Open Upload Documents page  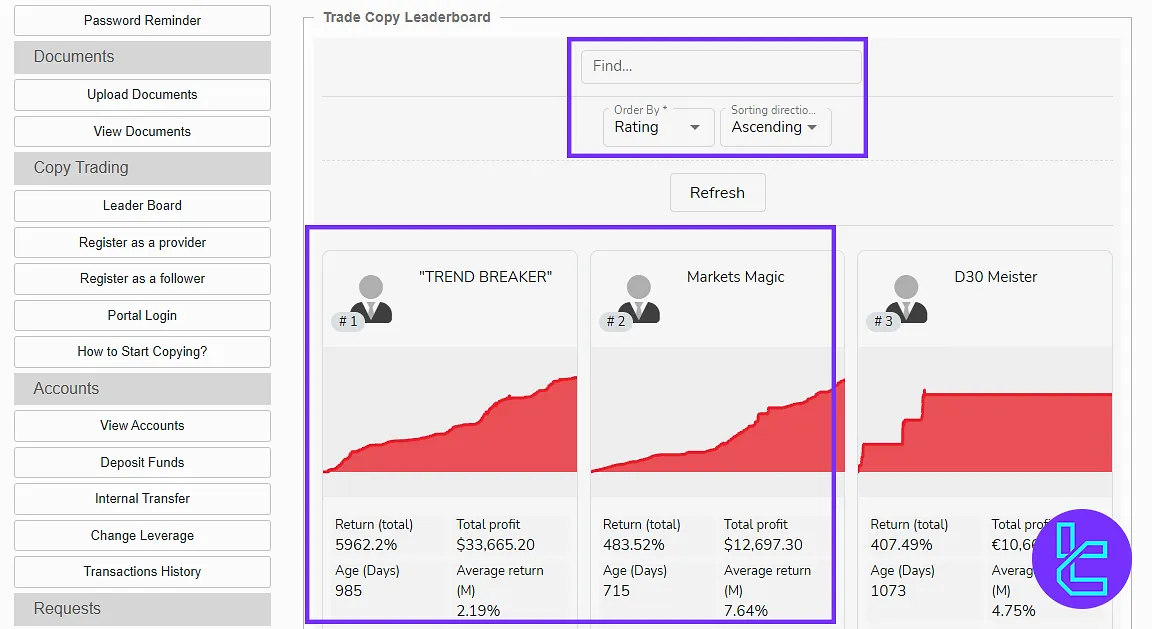pos(143,95)
